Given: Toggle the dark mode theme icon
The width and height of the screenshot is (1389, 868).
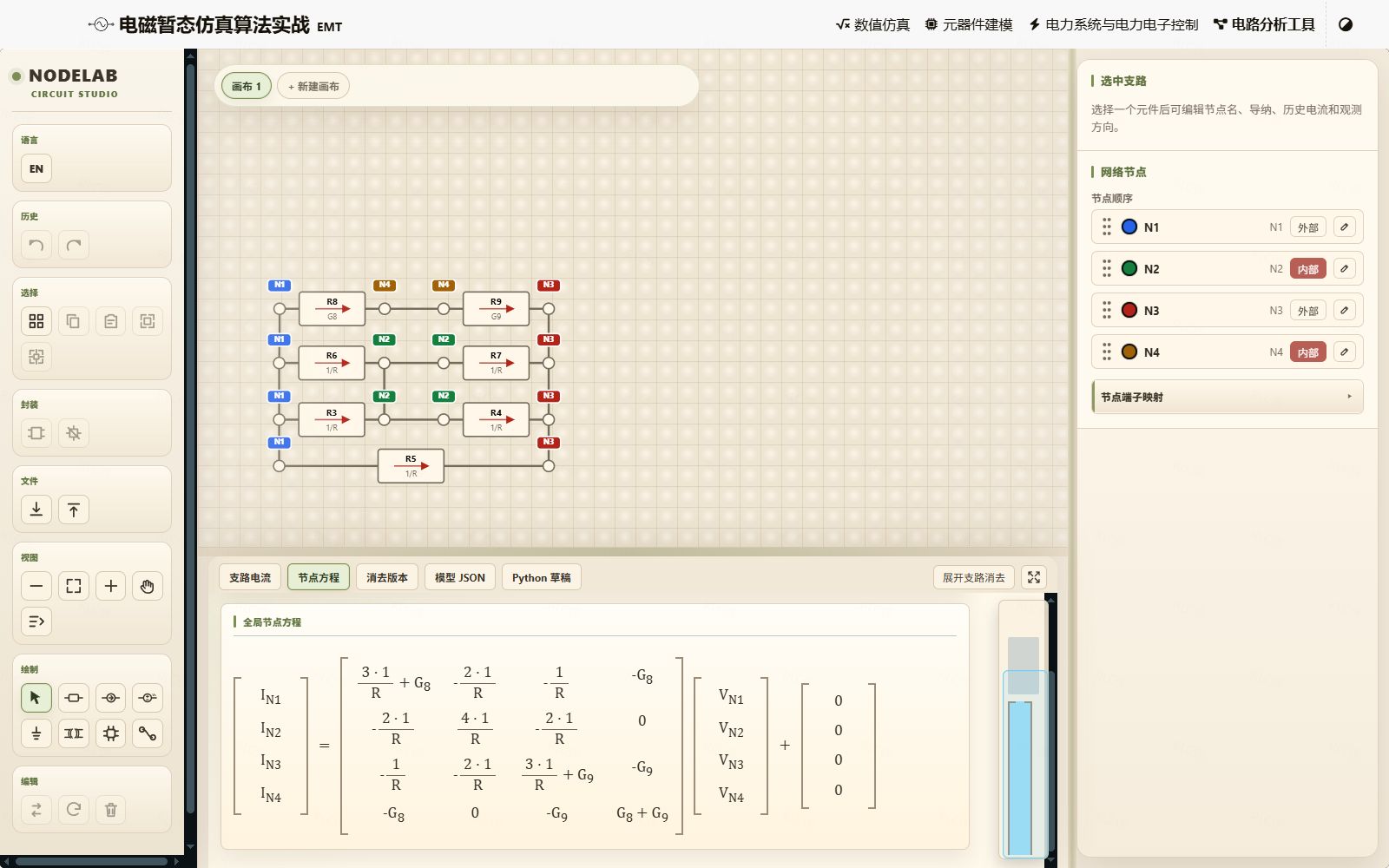Looking at the screenshot, I should 1346,24.
